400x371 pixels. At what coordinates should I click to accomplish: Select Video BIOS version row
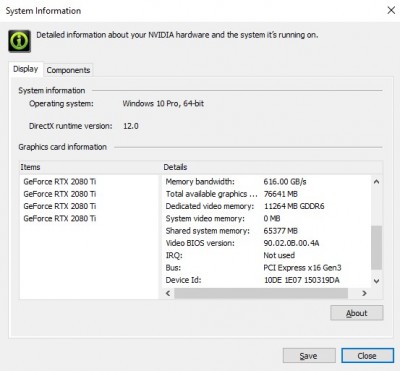coord(267,243)
